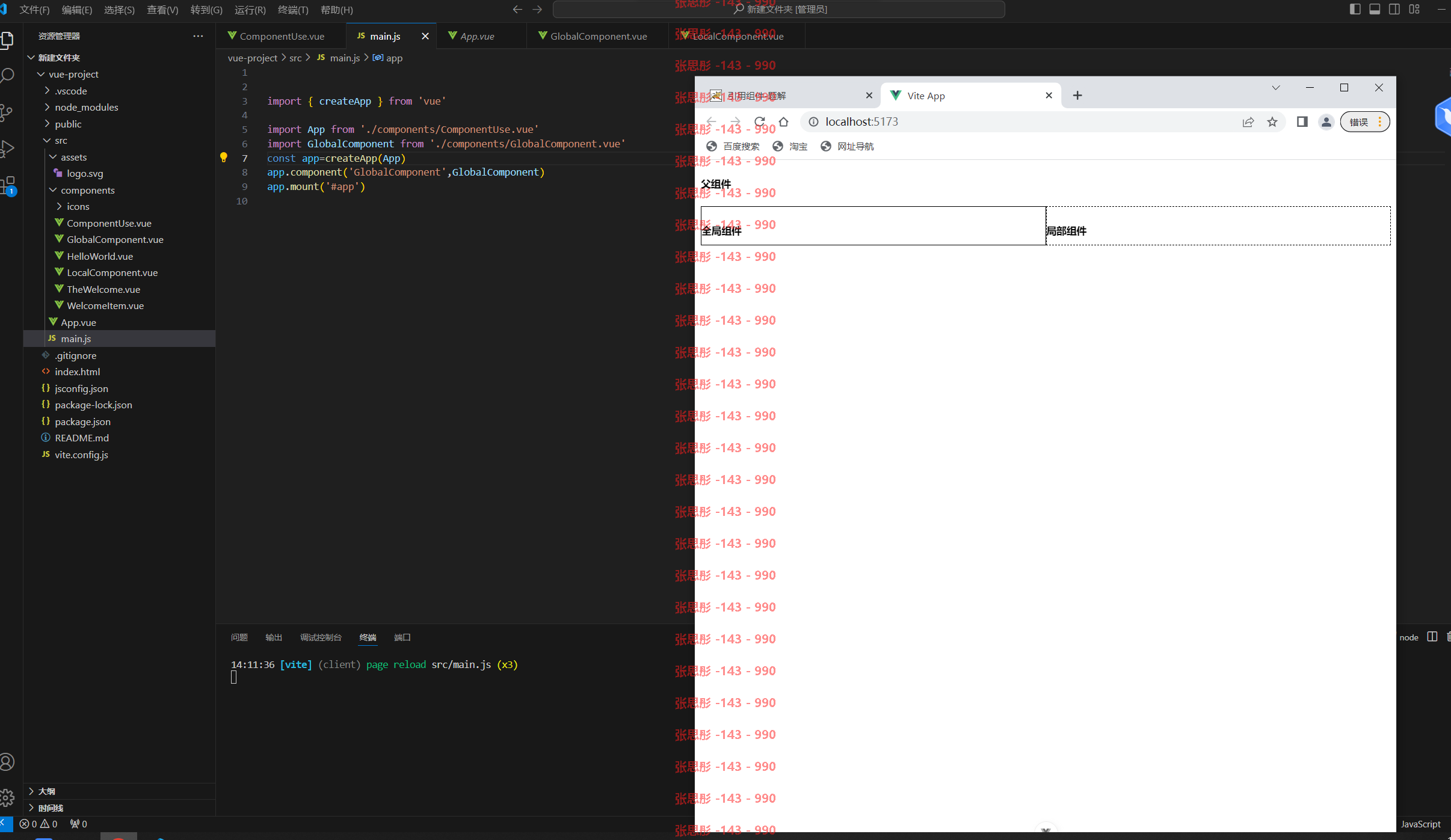Toggle the secondary side bar layout icon
Viewport: 1451px width, 840px height.
coord(1394,9)
